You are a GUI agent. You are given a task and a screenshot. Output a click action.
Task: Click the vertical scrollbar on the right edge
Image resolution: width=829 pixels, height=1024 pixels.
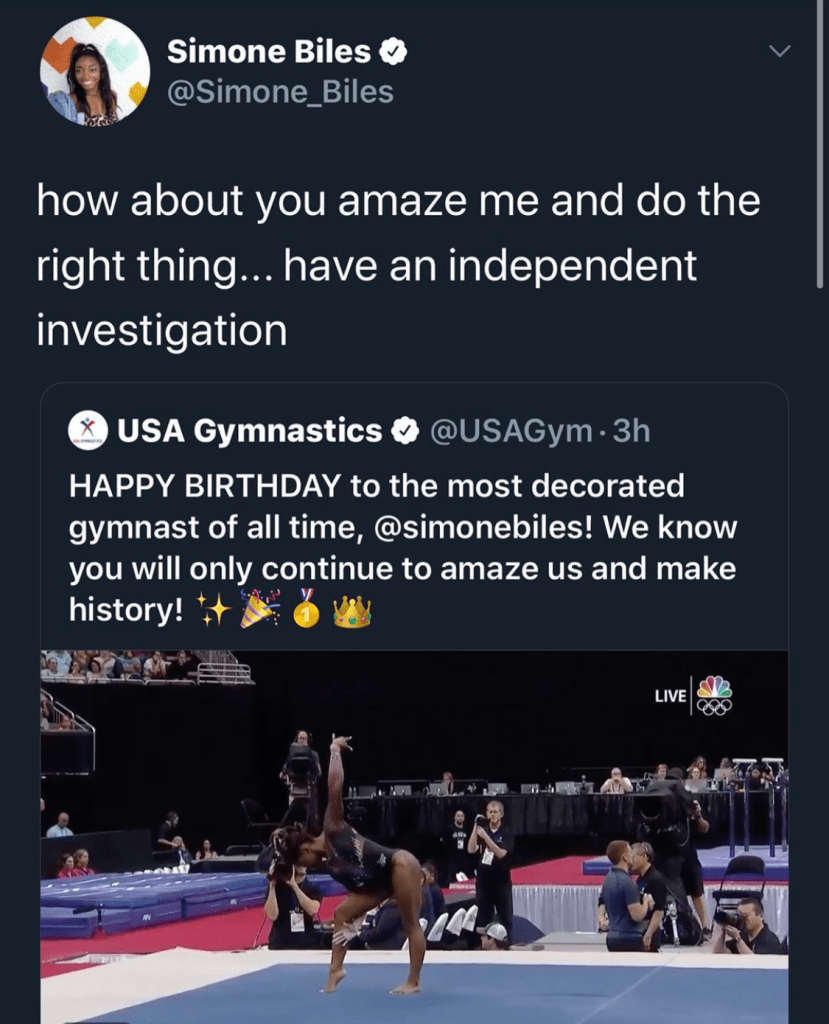tap(820, 140)
